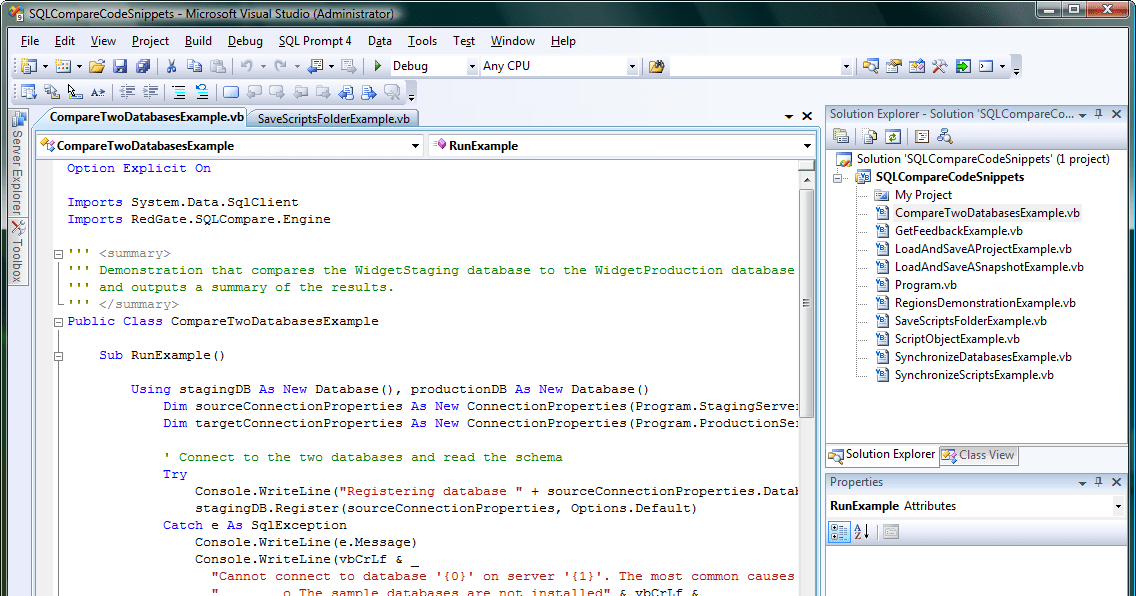
Task: Expand the Any CPU platform dropdown
Action: pyautogui.click(x=633, y=67)
